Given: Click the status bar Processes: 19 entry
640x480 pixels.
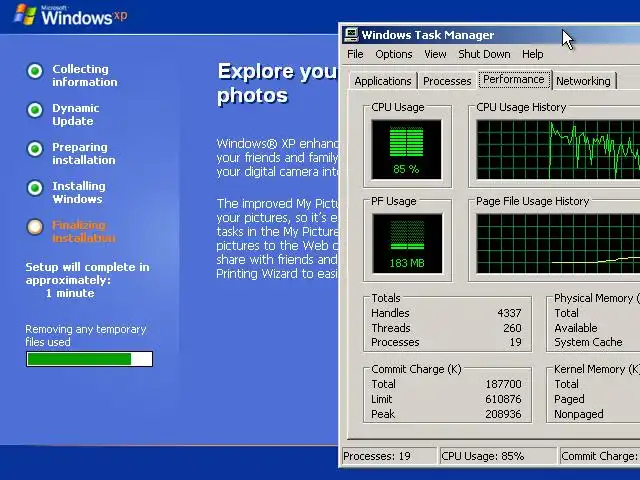Looking at the screenshot, I should tap(389, 456).
